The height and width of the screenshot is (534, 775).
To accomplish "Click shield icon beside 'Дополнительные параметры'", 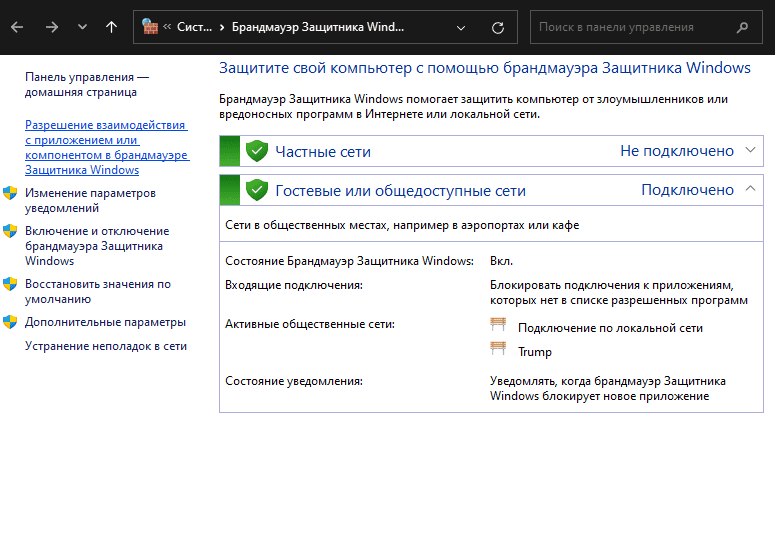I will pos(10,322).
